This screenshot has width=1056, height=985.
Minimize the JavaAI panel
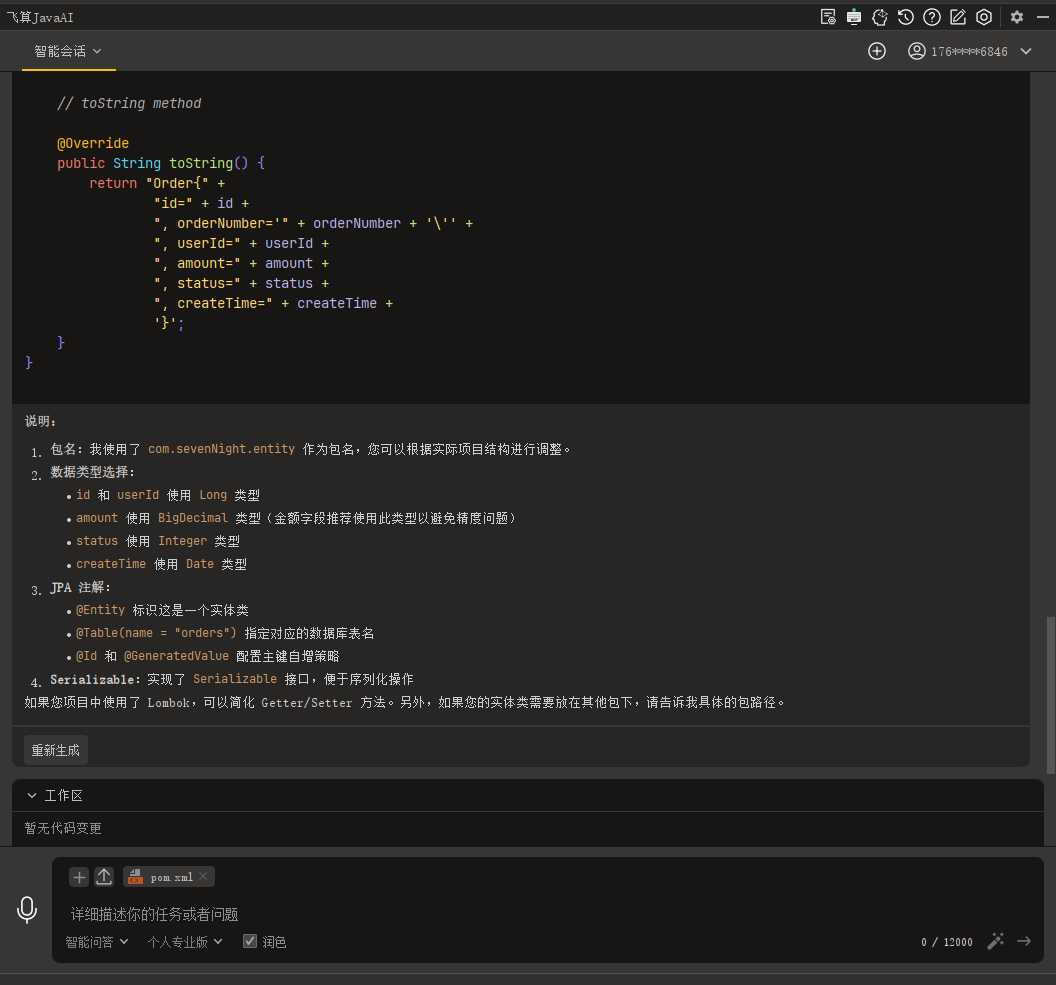coord(1042,18)
